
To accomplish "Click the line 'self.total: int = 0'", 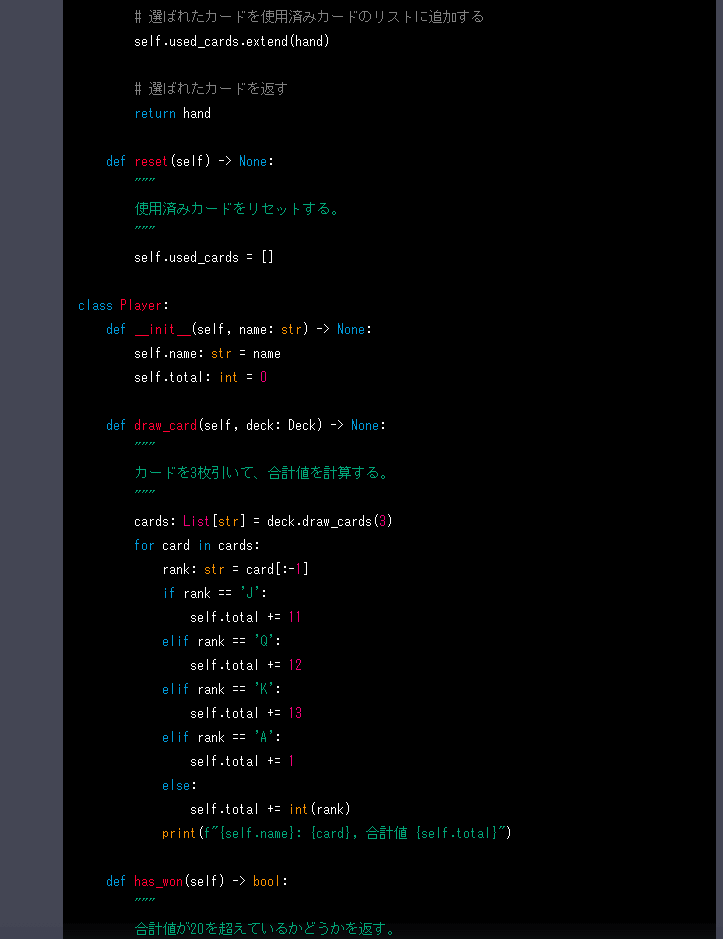I will click(x=201, y=377).
